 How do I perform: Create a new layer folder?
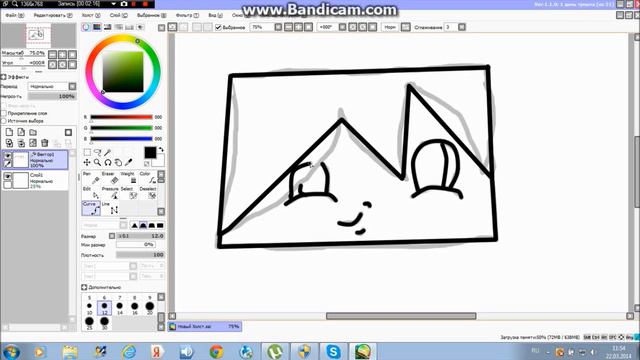[x=33, y=132]
